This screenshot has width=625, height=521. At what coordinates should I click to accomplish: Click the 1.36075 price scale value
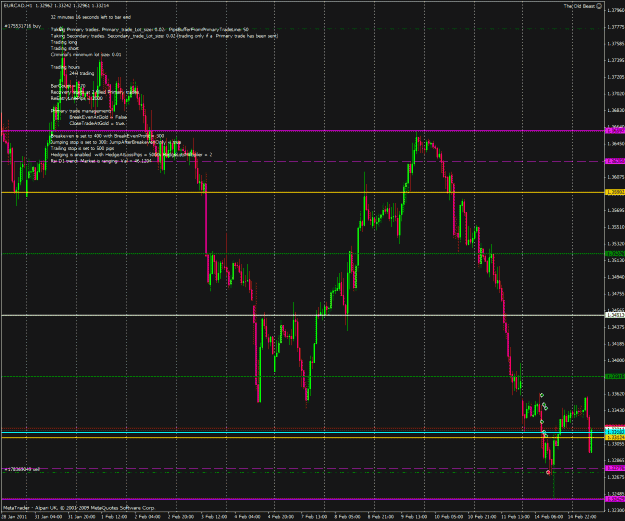(616, 176)
